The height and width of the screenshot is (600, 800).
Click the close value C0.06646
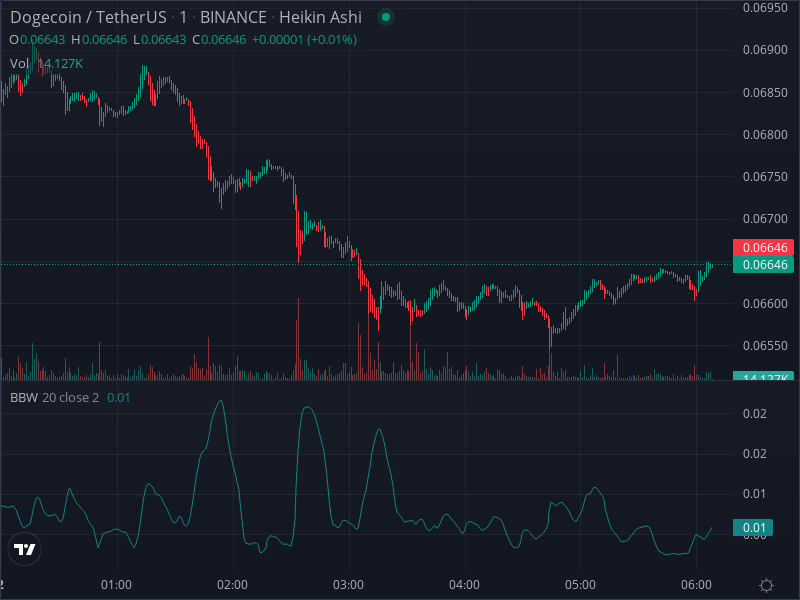[x=219, y=40]
